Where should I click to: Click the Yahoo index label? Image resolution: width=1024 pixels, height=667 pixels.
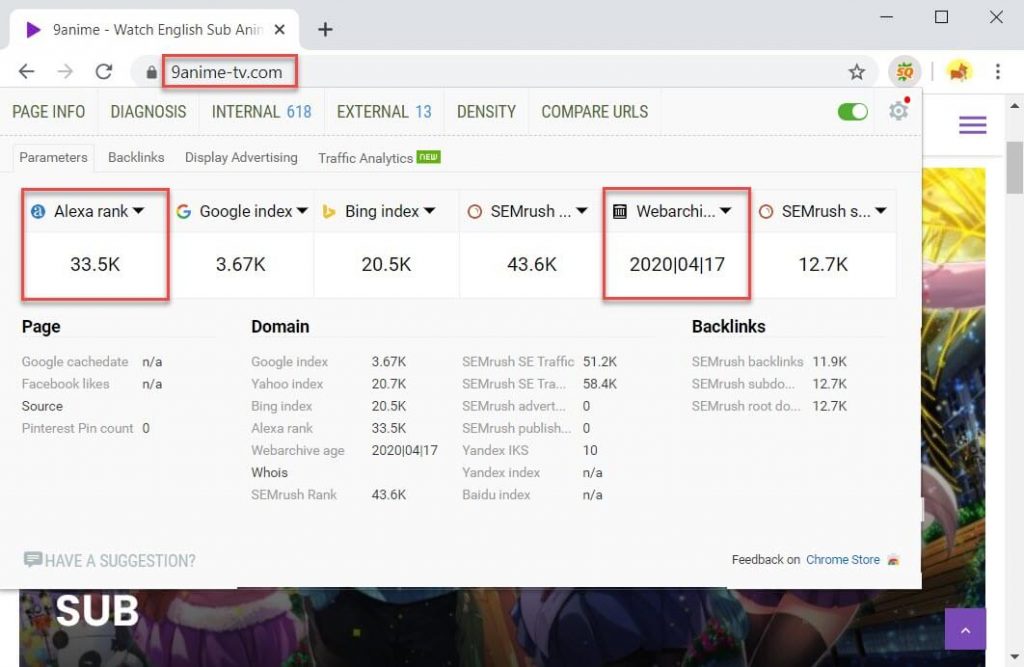pyautogui.click(x=287, y=383)
